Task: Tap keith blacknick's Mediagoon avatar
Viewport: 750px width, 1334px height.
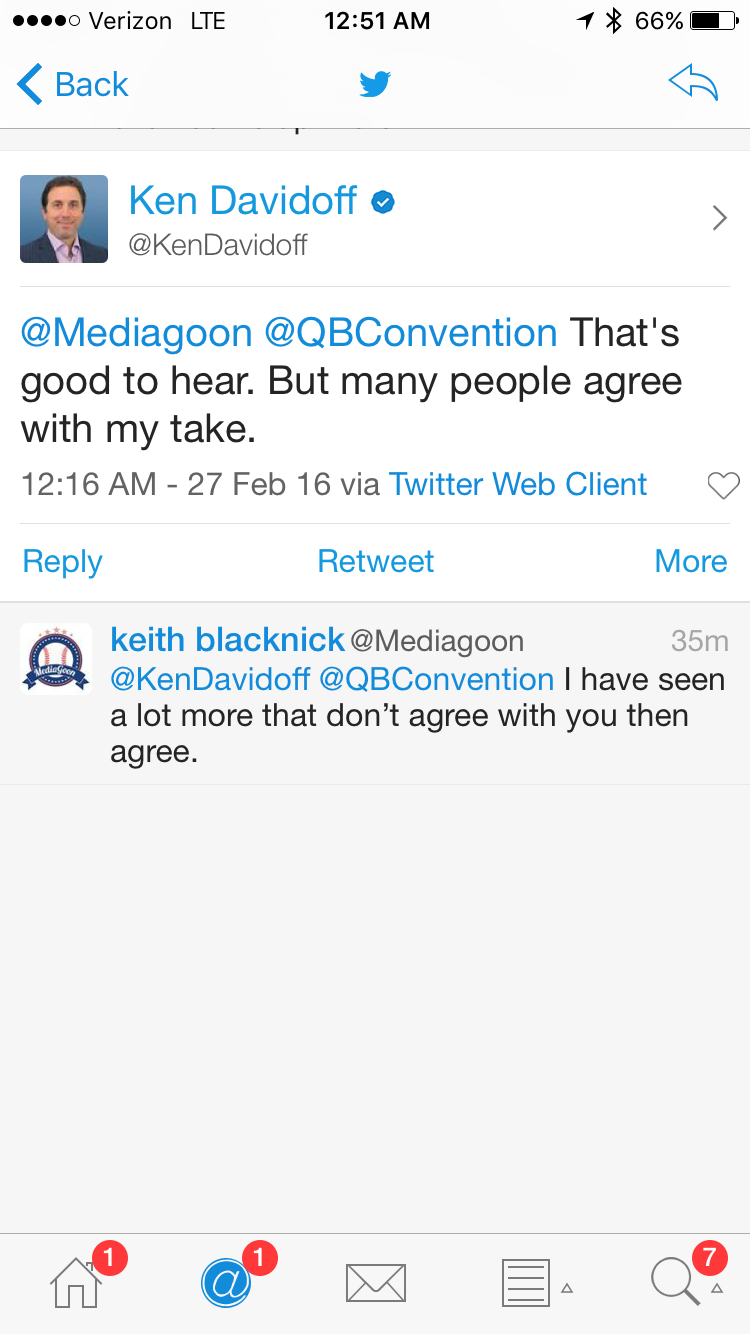Action: [x=56, y=659]
